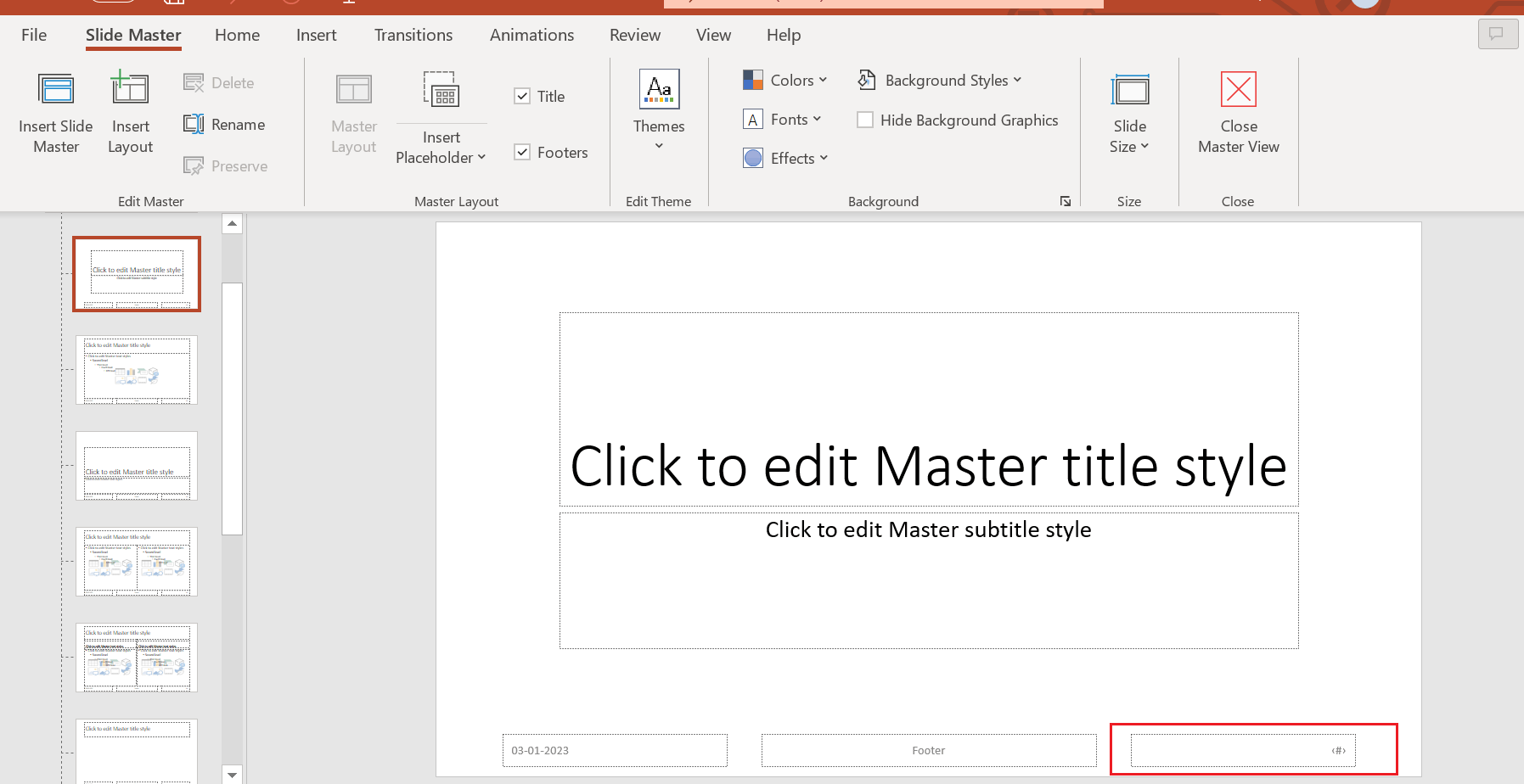Expand the Colors dropdown arrow

tap(823, 81)
